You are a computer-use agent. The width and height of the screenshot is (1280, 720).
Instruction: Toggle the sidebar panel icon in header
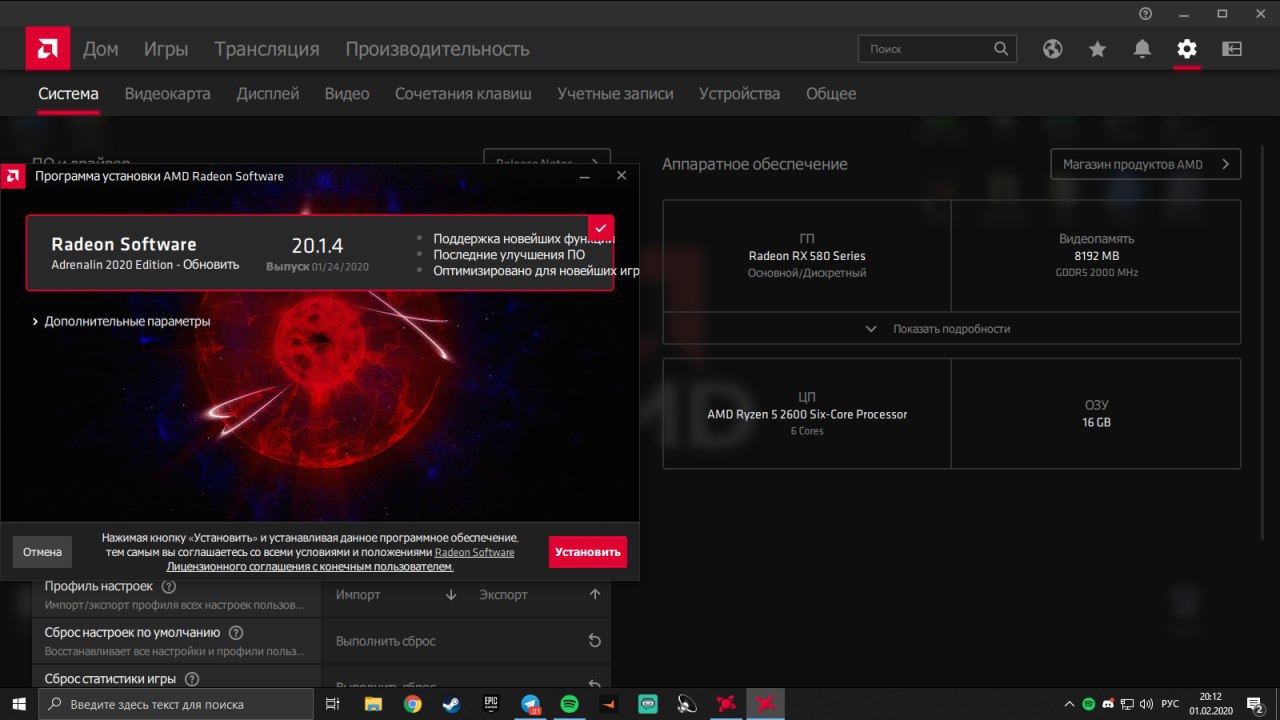click(1232, 49)
